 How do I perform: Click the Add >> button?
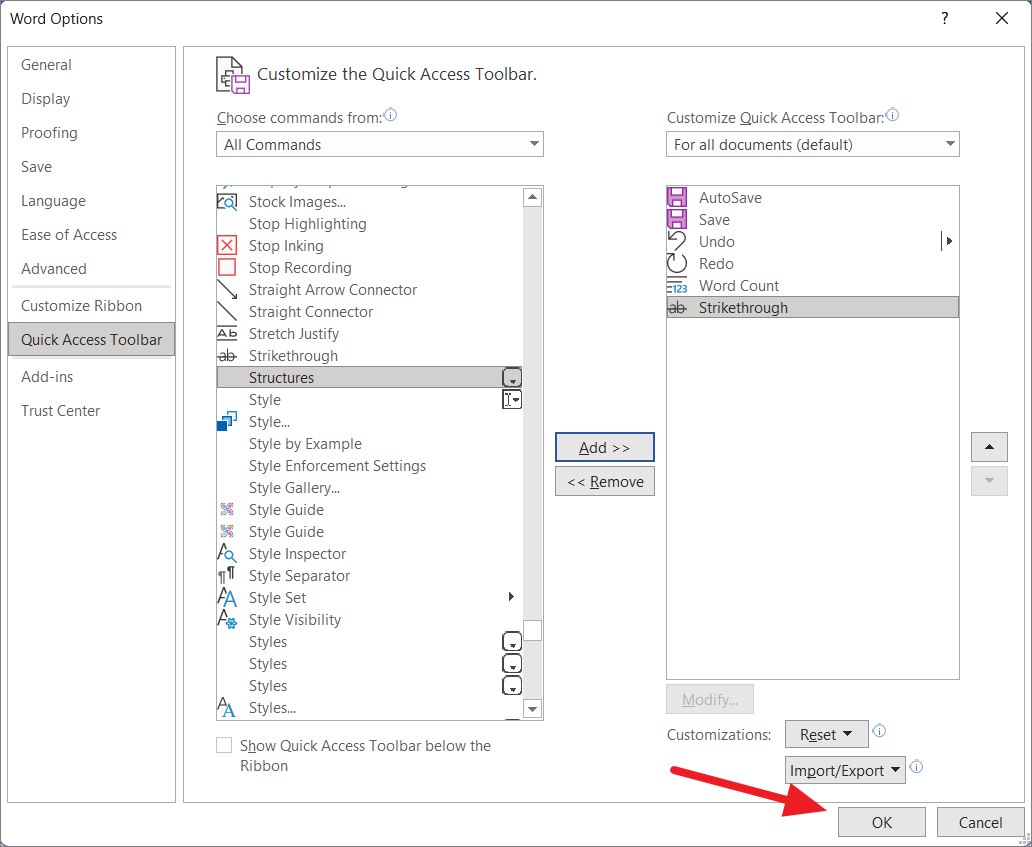point(605,448)
